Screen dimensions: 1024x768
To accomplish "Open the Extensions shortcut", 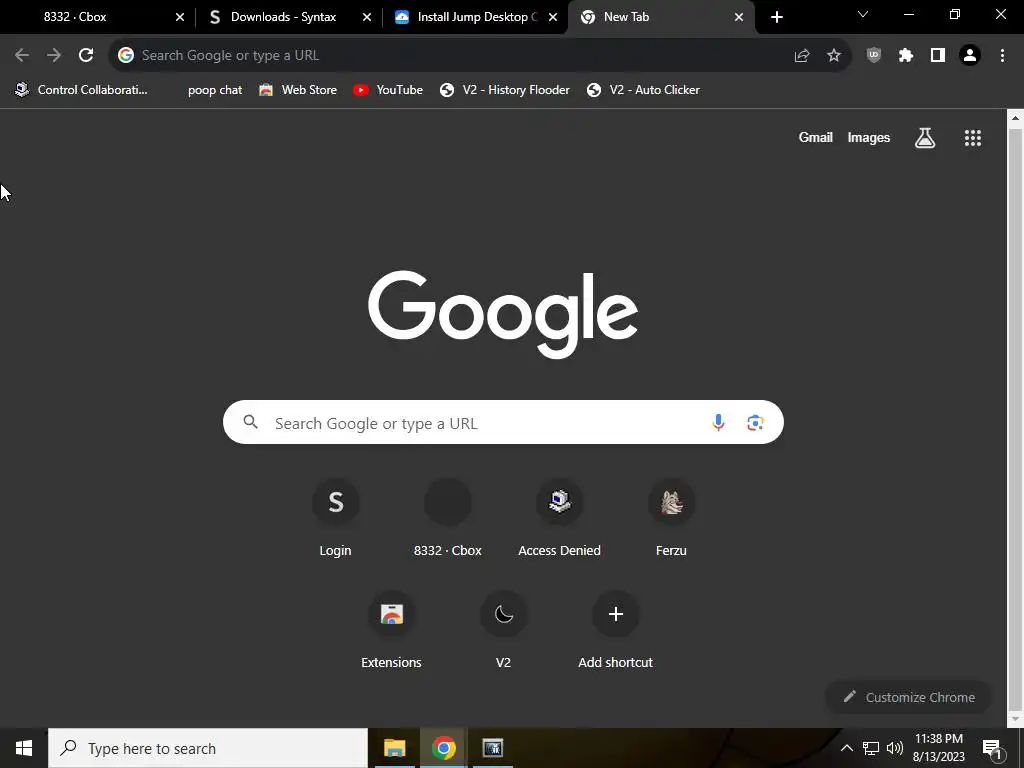I will coord(391,630).
